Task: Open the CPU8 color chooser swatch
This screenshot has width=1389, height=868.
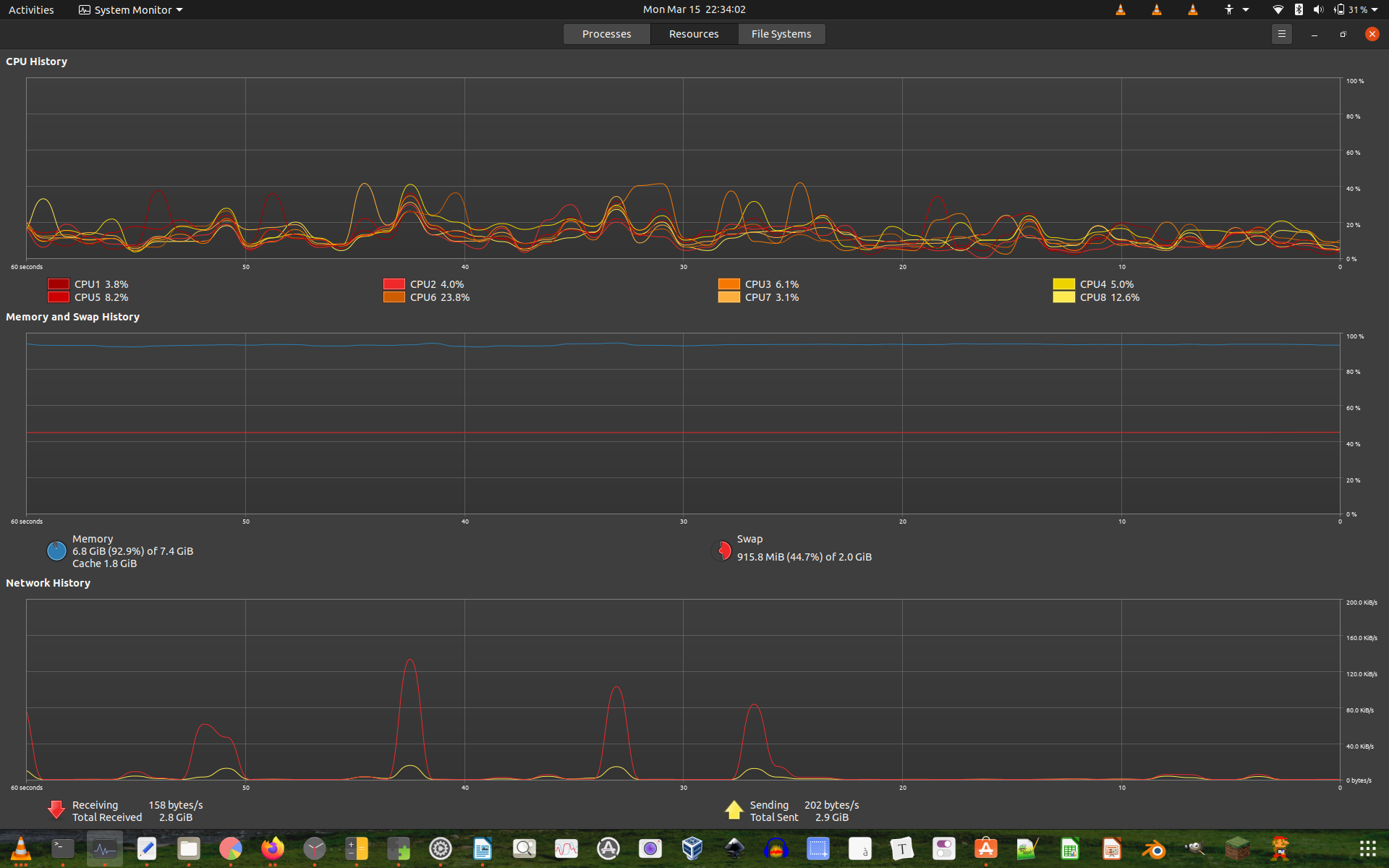Action: coord(1064,297)
